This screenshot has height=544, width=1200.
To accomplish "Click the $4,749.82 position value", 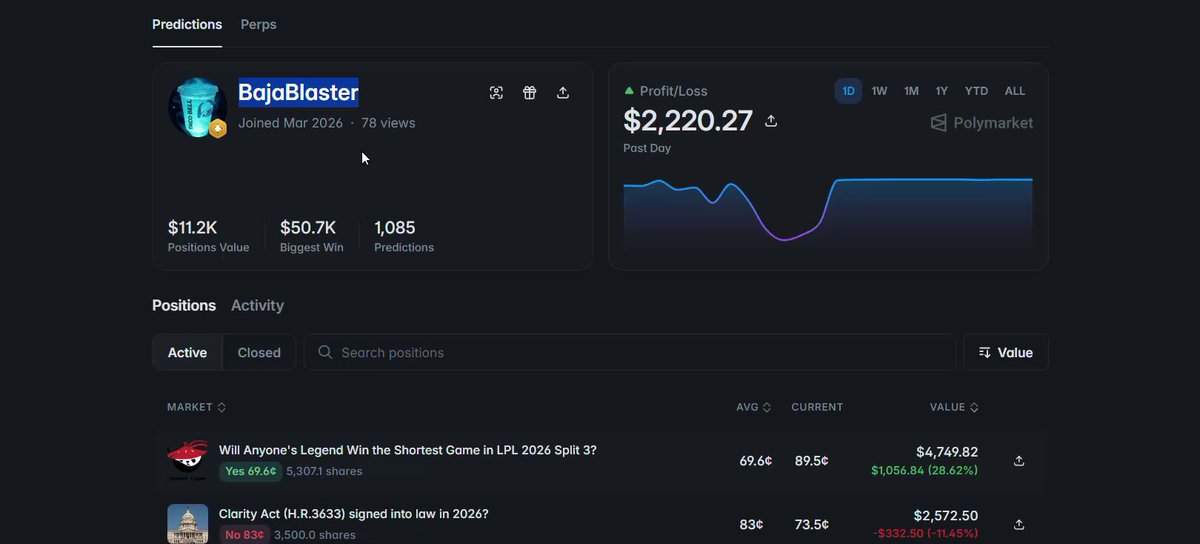I will (x=947, y=452).
